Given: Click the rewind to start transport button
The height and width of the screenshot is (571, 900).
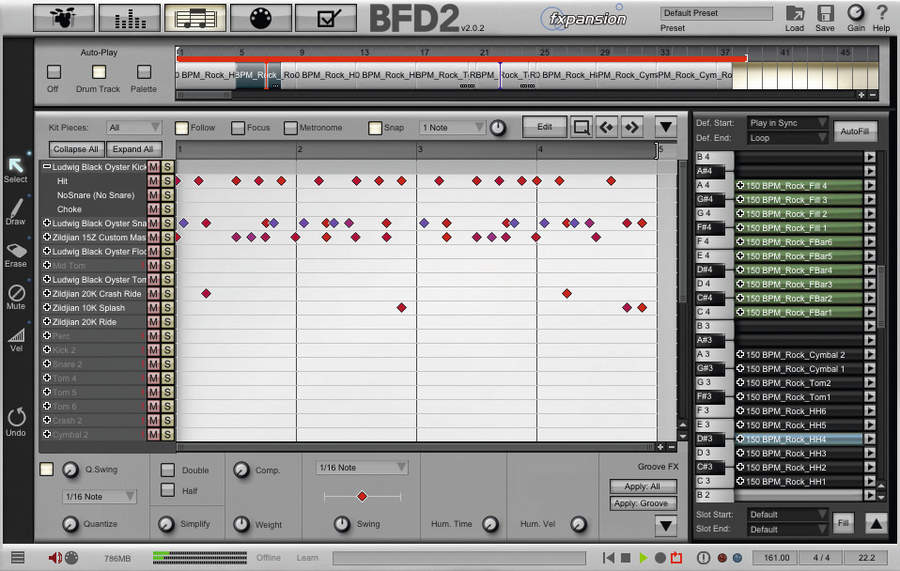Looking at the screenshot, I should point(608,558).
